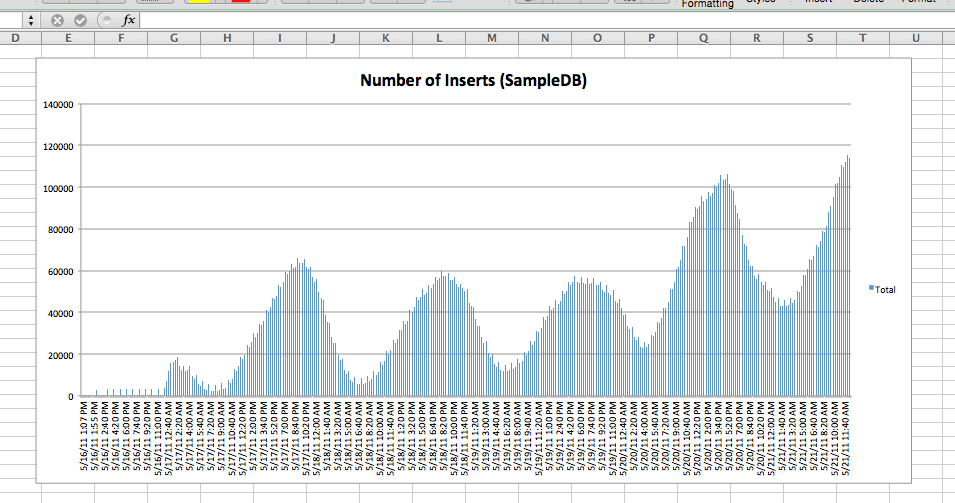This screenshot has width=955, height=503.
Task: Select column N header
Action: coord(545,38)
